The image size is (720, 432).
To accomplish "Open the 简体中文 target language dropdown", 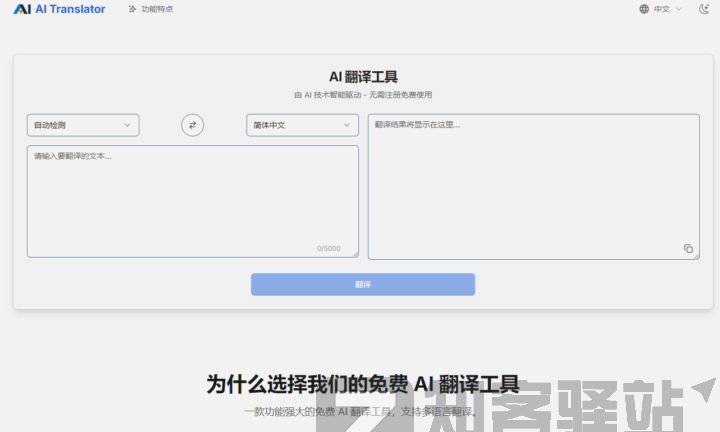I will coord(302,125).
